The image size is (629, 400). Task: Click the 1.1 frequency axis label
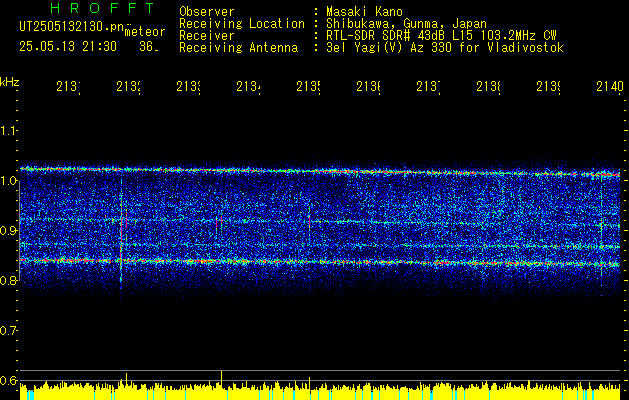click(x=9, y=130)
